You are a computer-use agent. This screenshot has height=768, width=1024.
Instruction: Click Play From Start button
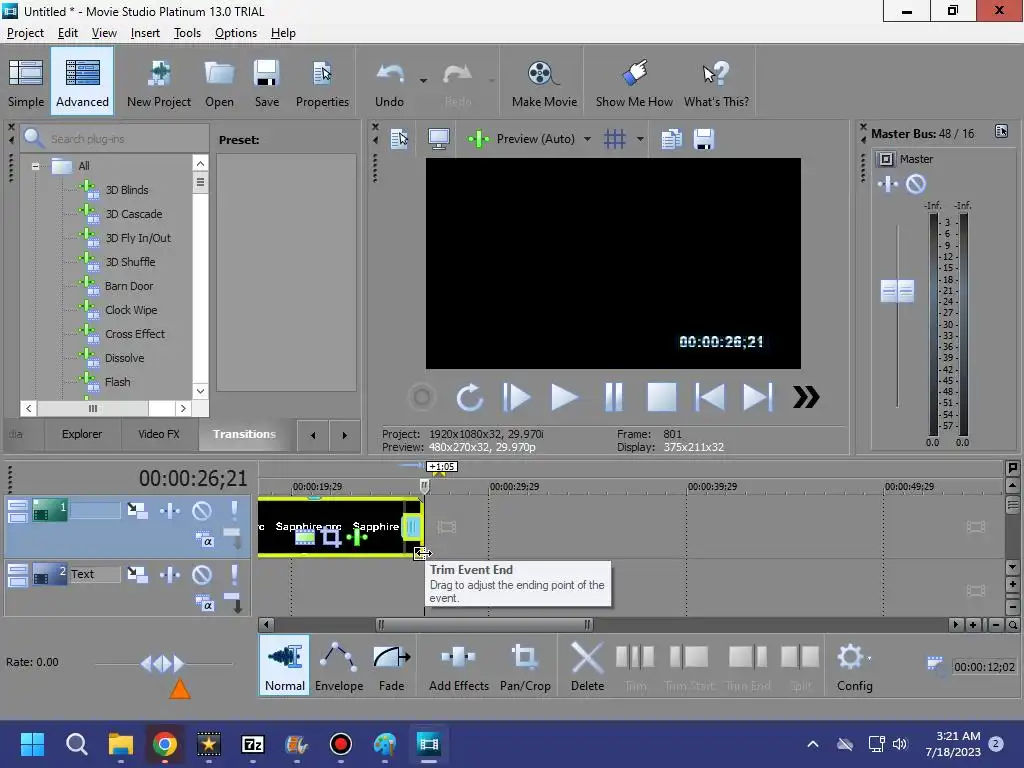click(516, 397)
